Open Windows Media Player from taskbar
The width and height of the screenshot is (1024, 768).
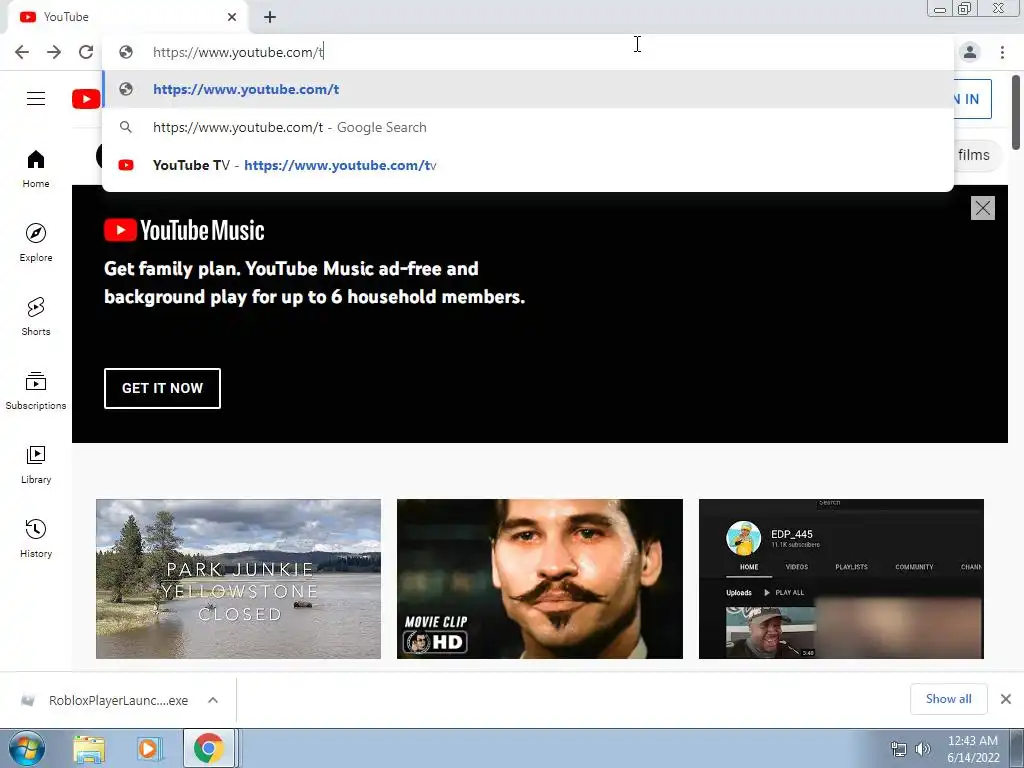(x=149, y=749)
